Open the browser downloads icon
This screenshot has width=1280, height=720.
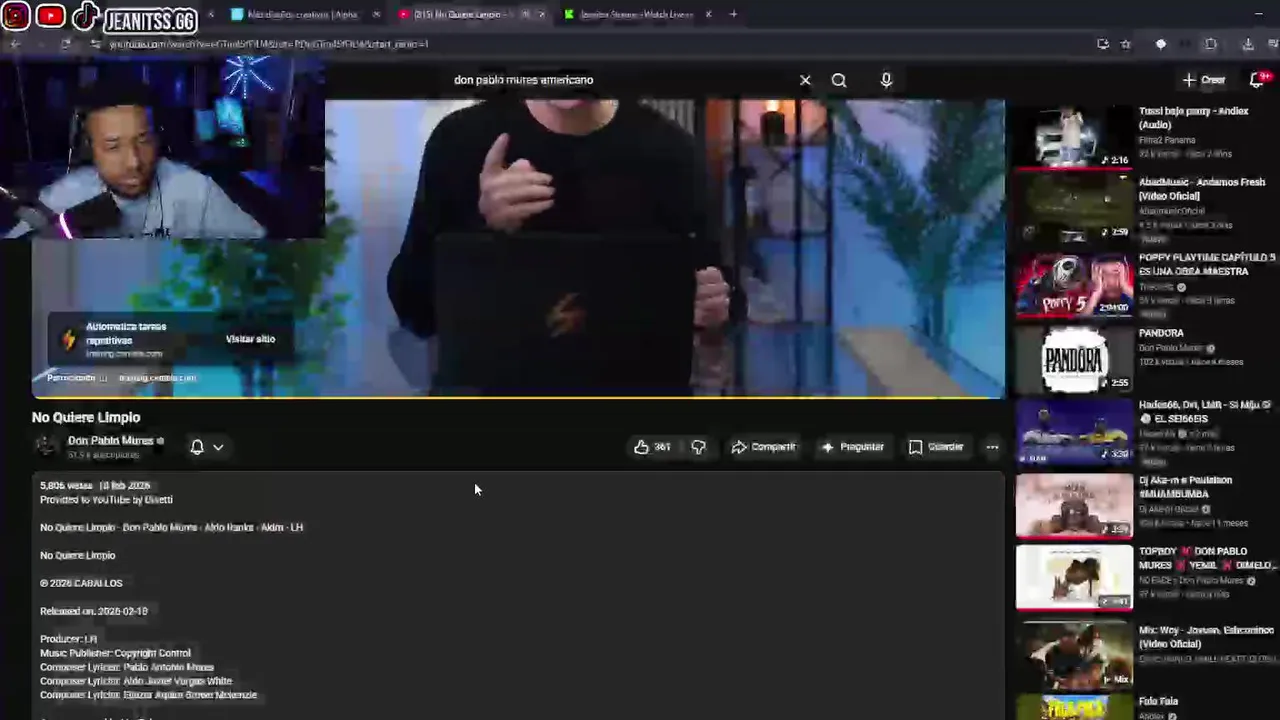click(1248, 44)
